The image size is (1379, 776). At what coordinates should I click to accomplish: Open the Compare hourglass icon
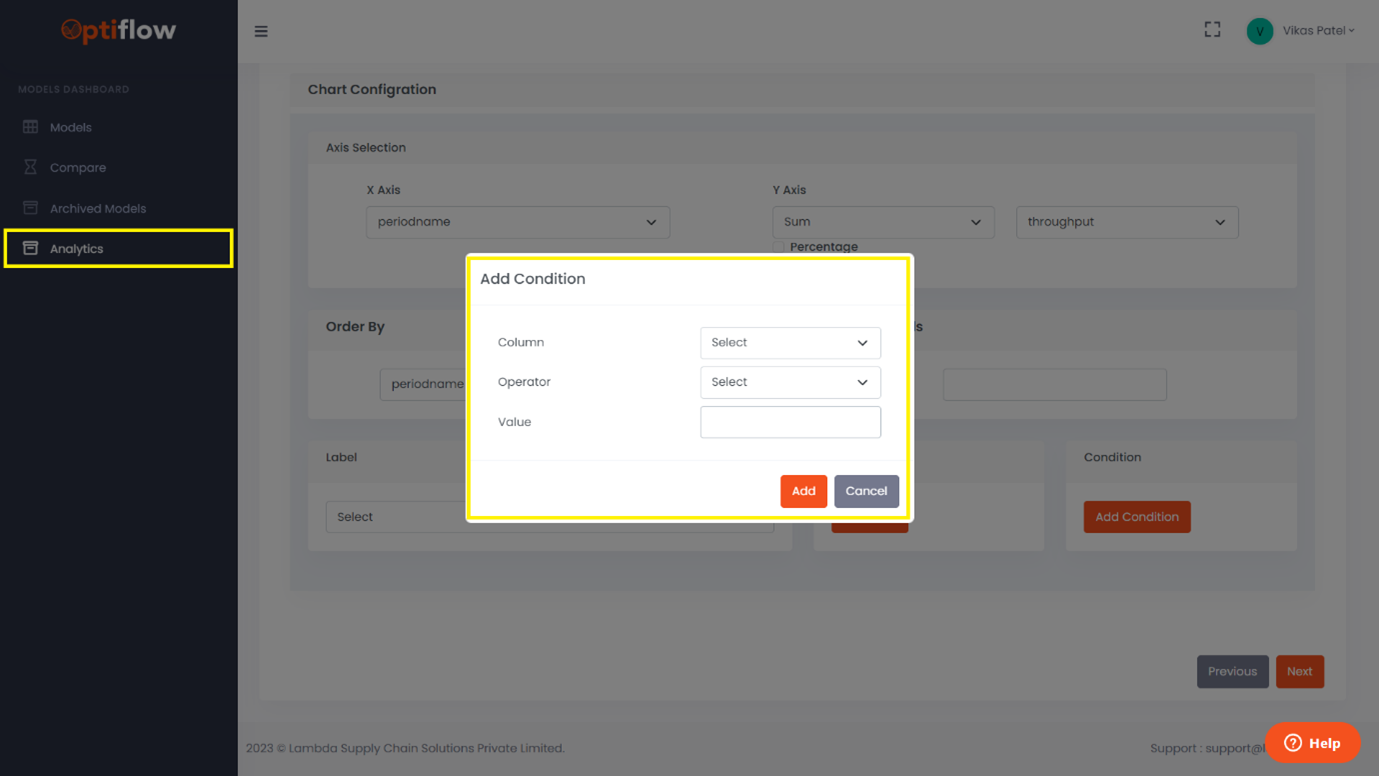28,167
